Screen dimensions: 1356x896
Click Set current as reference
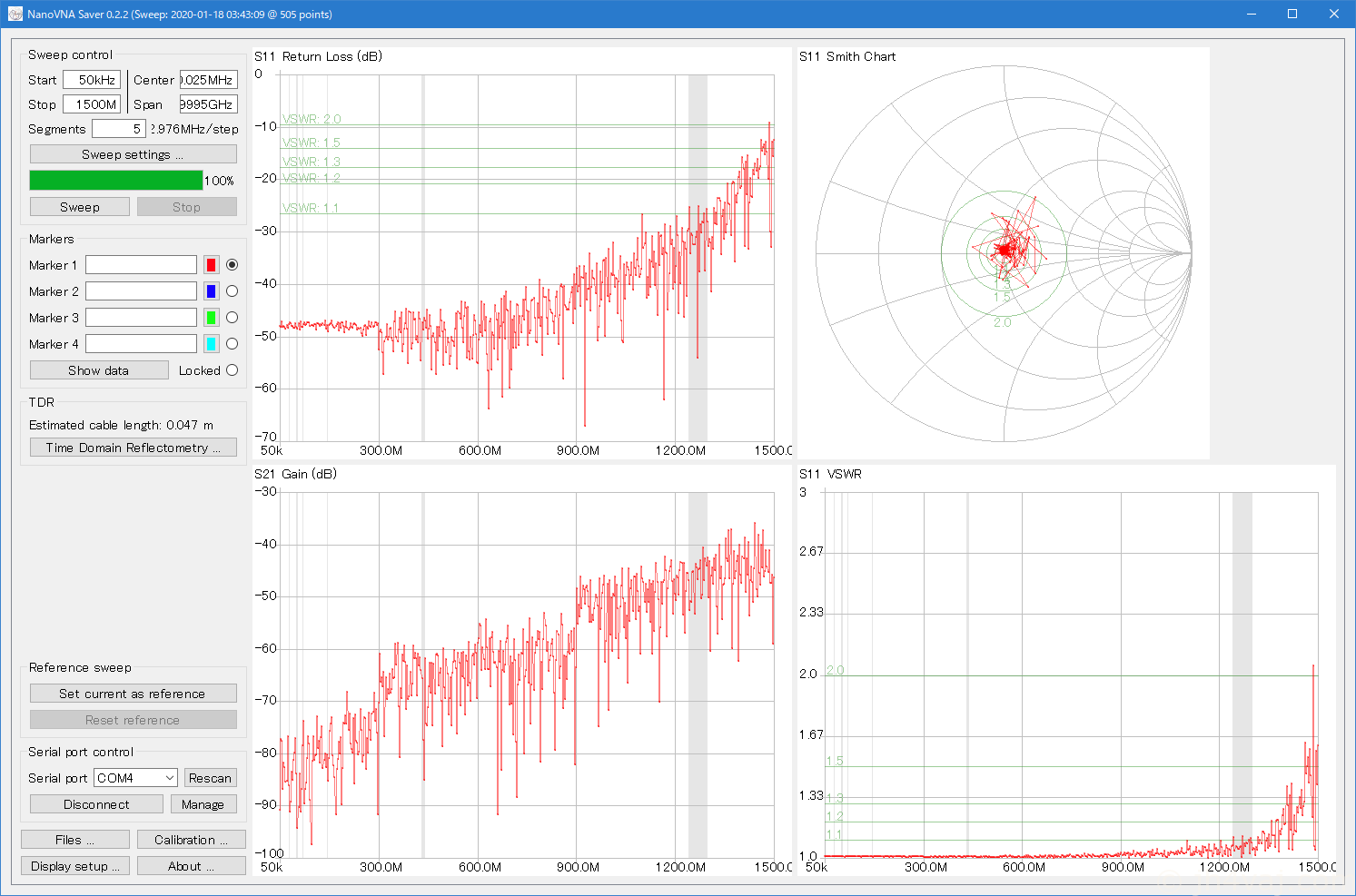pos(134,694)
